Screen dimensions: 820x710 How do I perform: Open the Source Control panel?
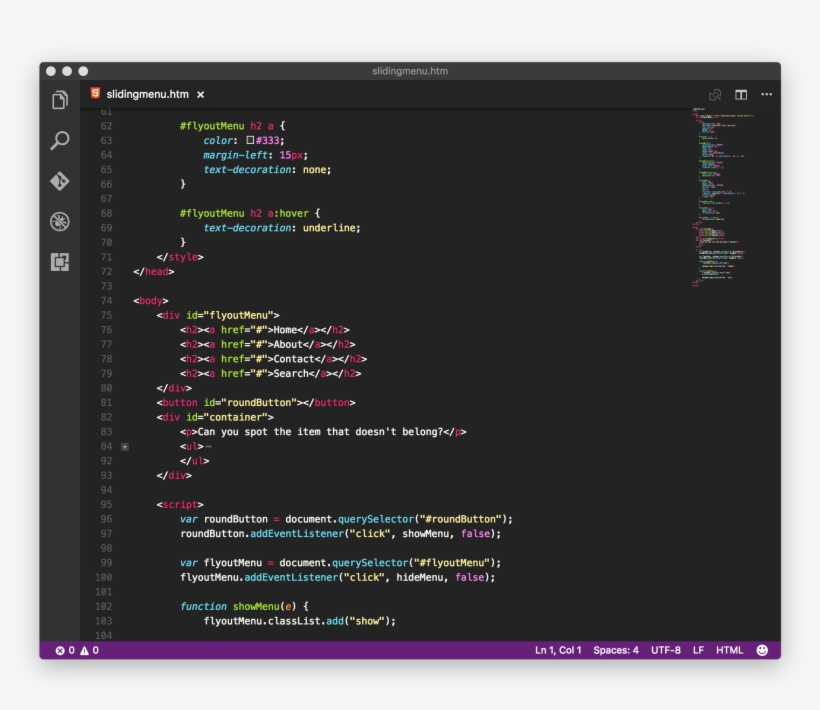59,181
